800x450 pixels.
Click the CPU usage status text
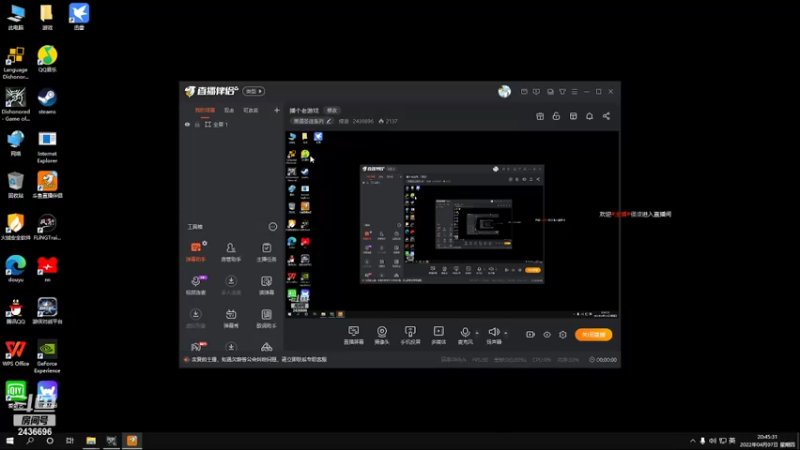click(x=541, y=360)
